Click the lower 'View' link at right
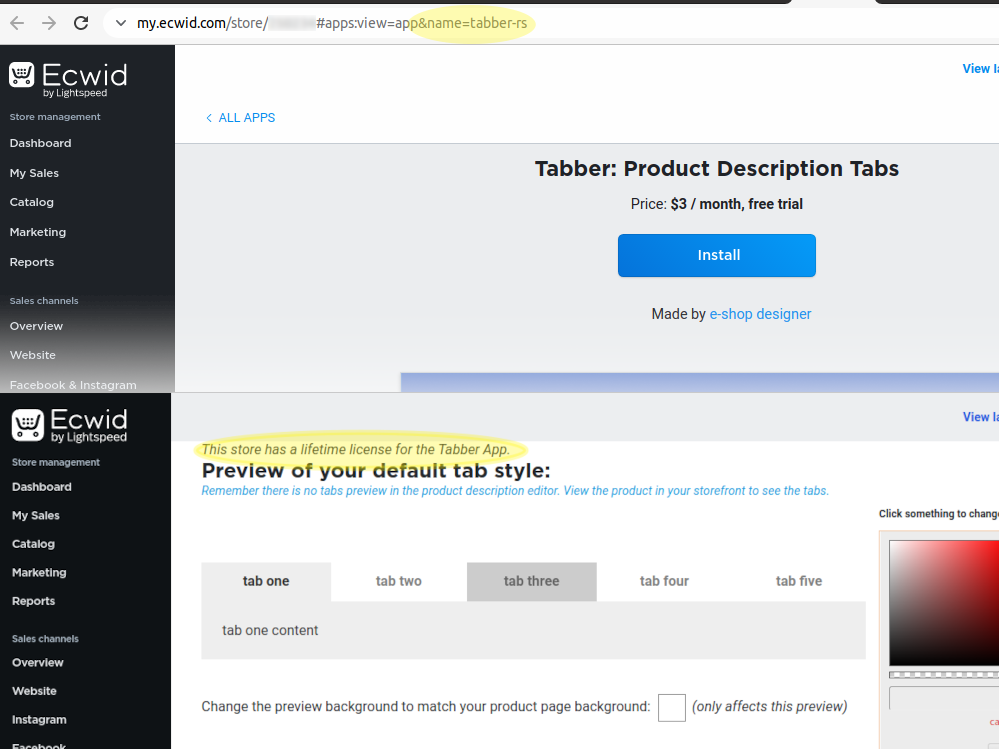 (x=980, y=417)
